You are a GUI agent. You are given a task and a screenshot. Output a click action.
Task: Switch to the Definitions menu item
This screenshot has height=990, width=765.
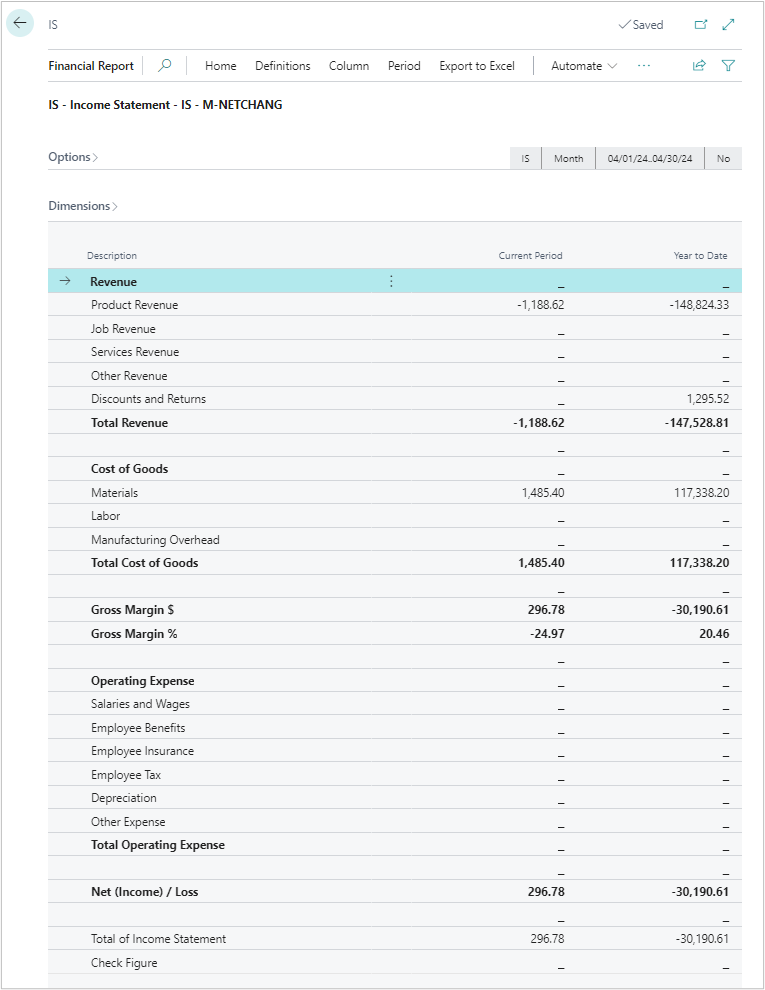point(283,66)
